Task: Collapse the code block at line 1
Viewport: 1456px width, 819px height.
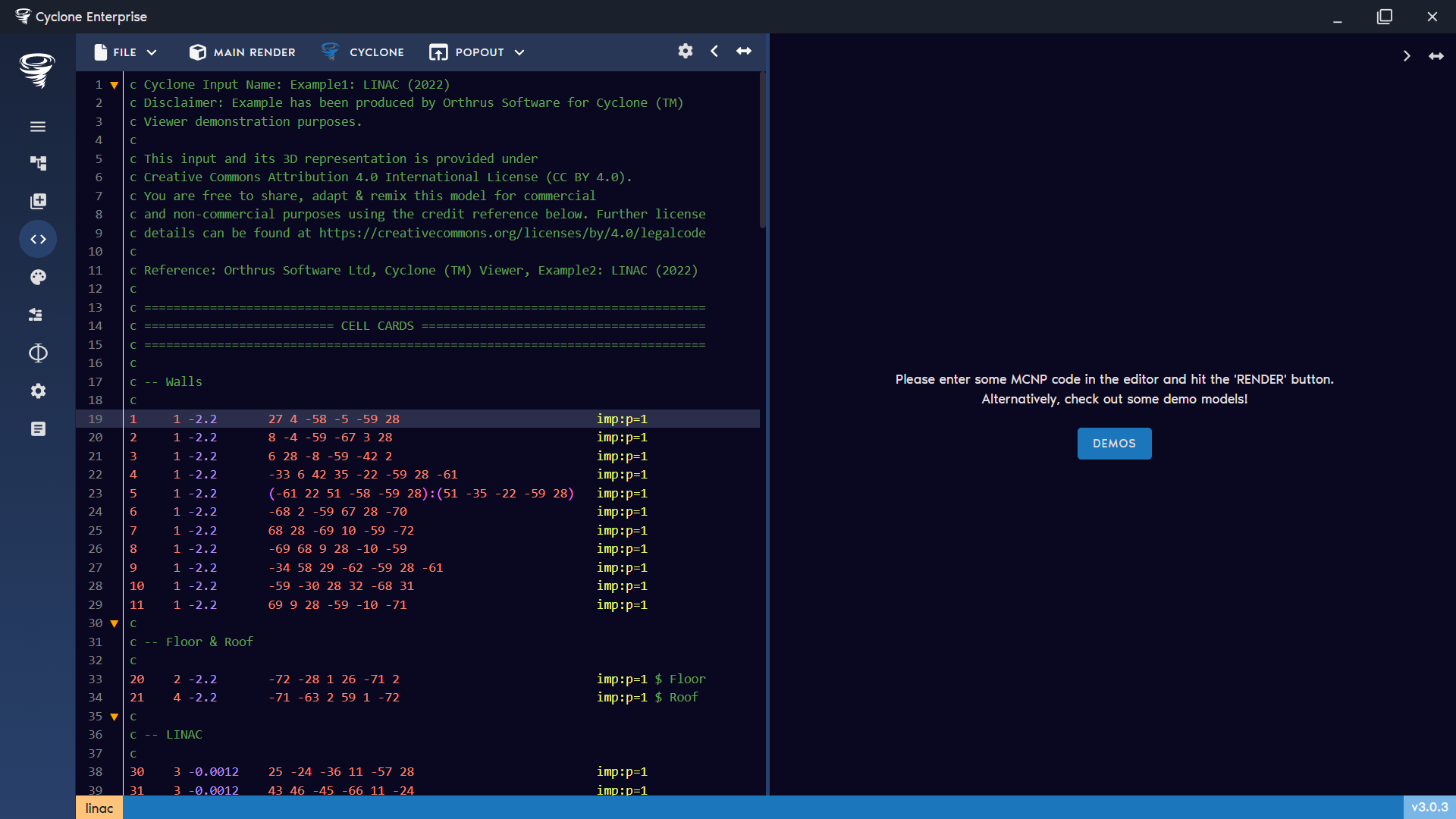Action: (x=114, y=85)
